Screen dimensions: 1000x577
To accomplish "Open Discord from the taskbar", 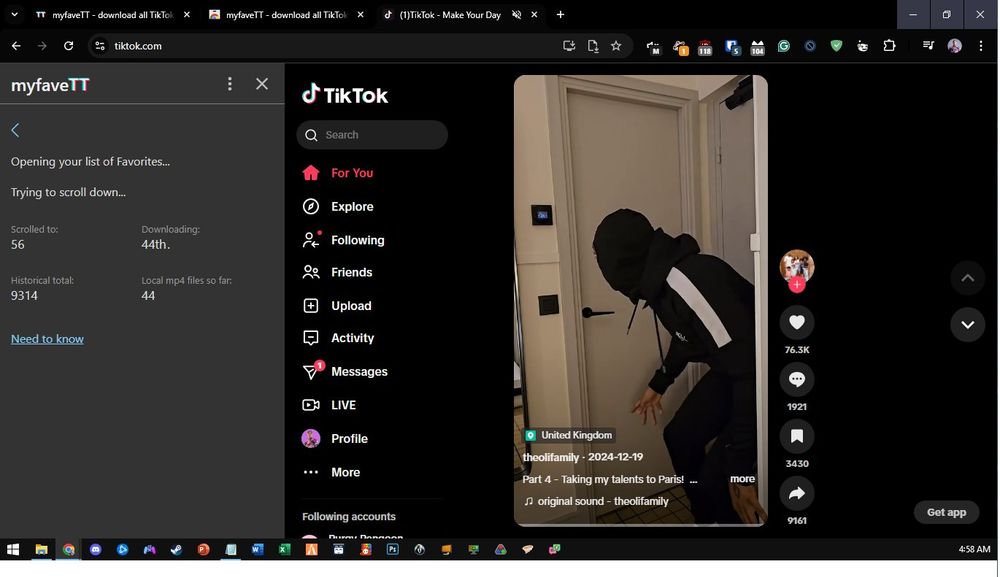I will pyautogui.click(x=95, y=549).
